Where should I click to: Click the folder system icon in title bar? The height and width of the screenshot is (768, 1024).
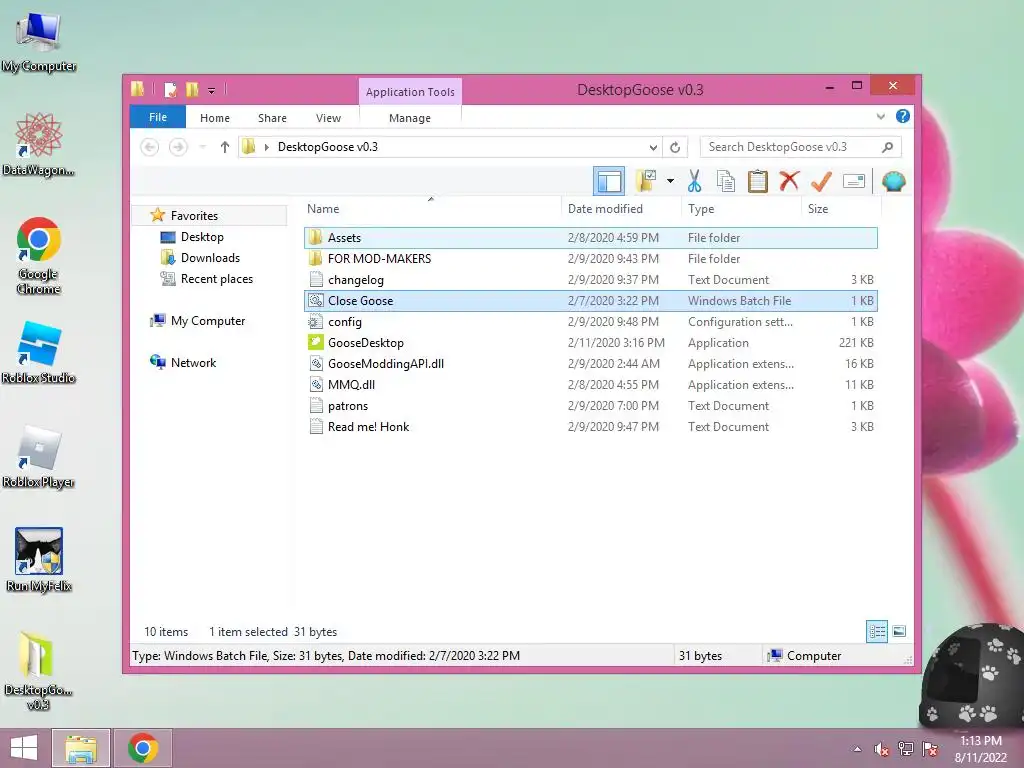[x=137, y=89]
